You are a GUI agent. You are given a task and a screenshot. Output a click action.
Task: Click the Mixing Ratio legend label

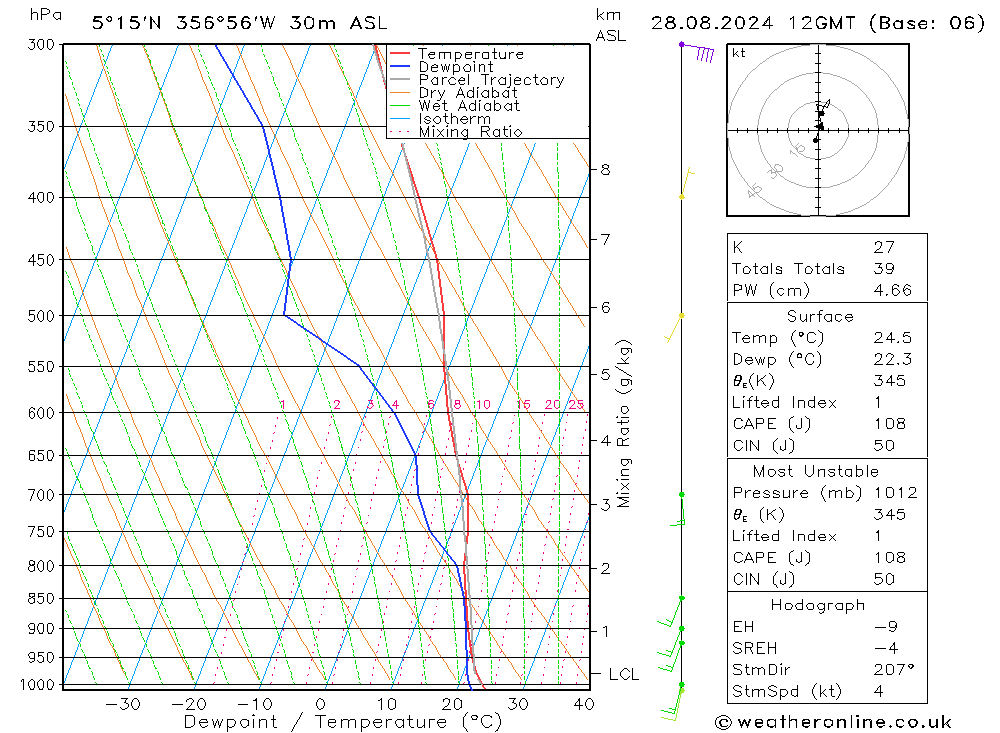coord(470,132)
